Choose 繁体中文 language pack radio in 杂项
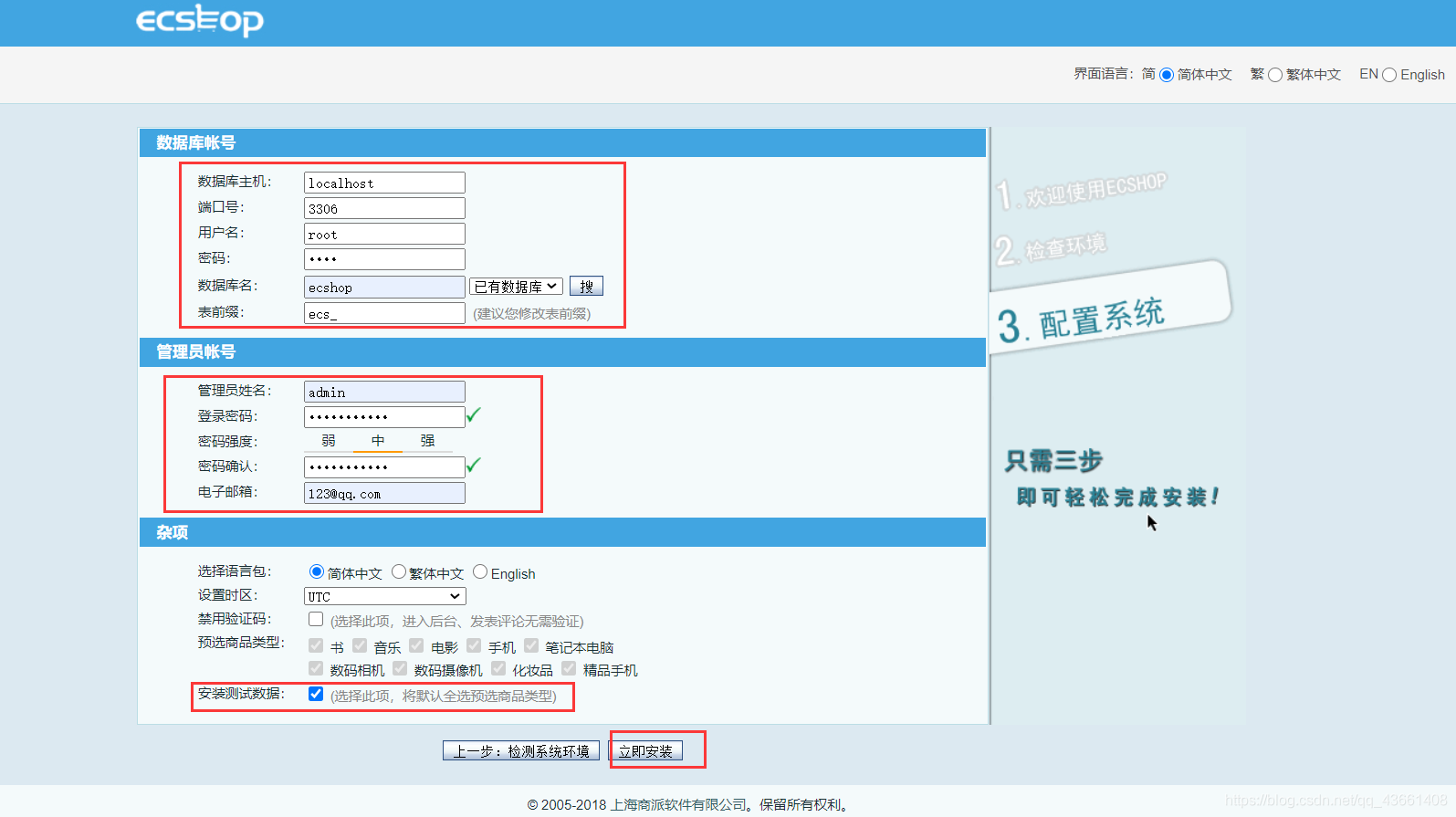 click(x=399, y=571)
